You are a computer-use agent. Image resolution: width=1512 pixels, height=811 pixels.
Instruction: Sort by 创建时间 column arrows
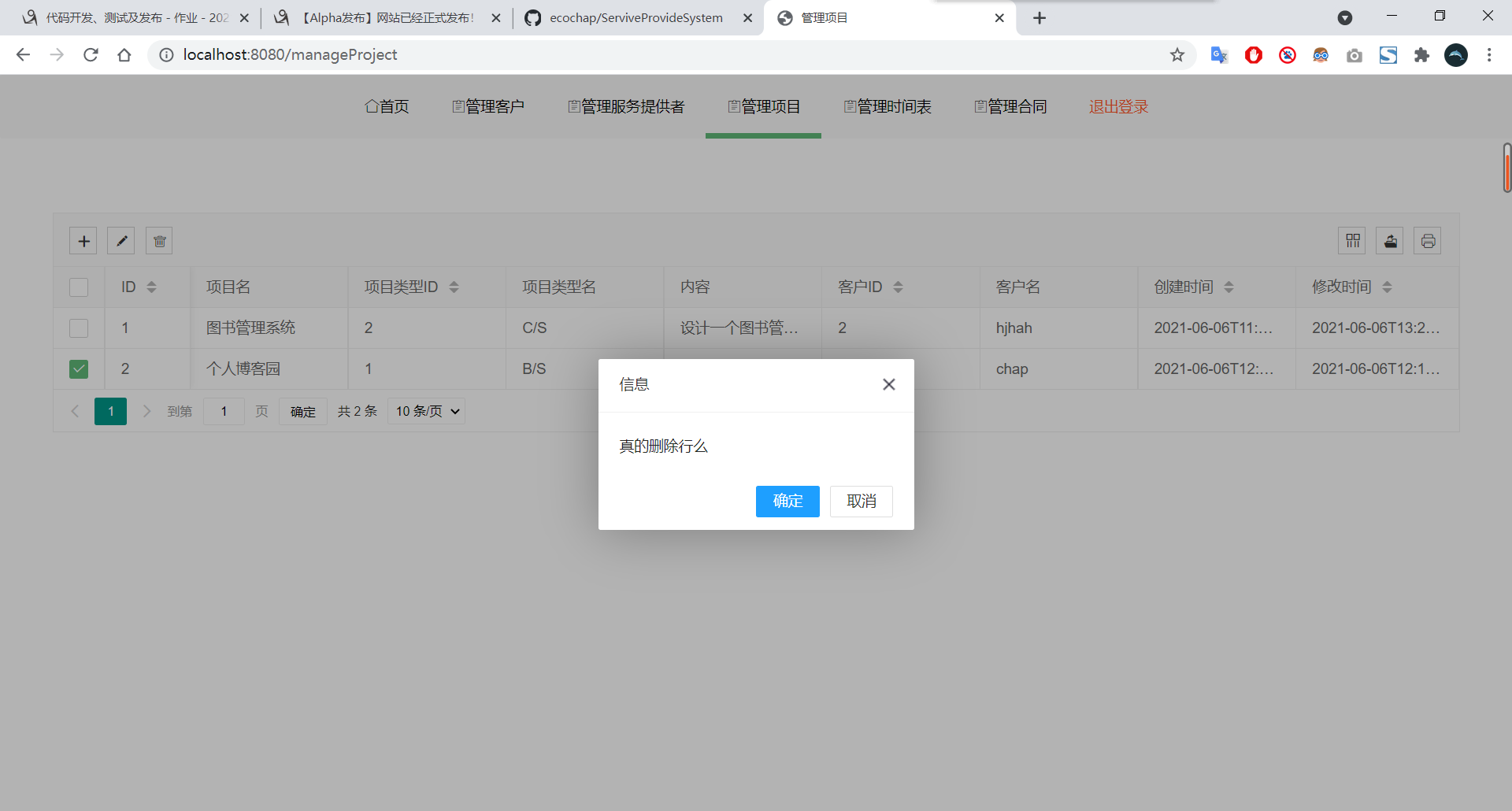(1228, 287)
